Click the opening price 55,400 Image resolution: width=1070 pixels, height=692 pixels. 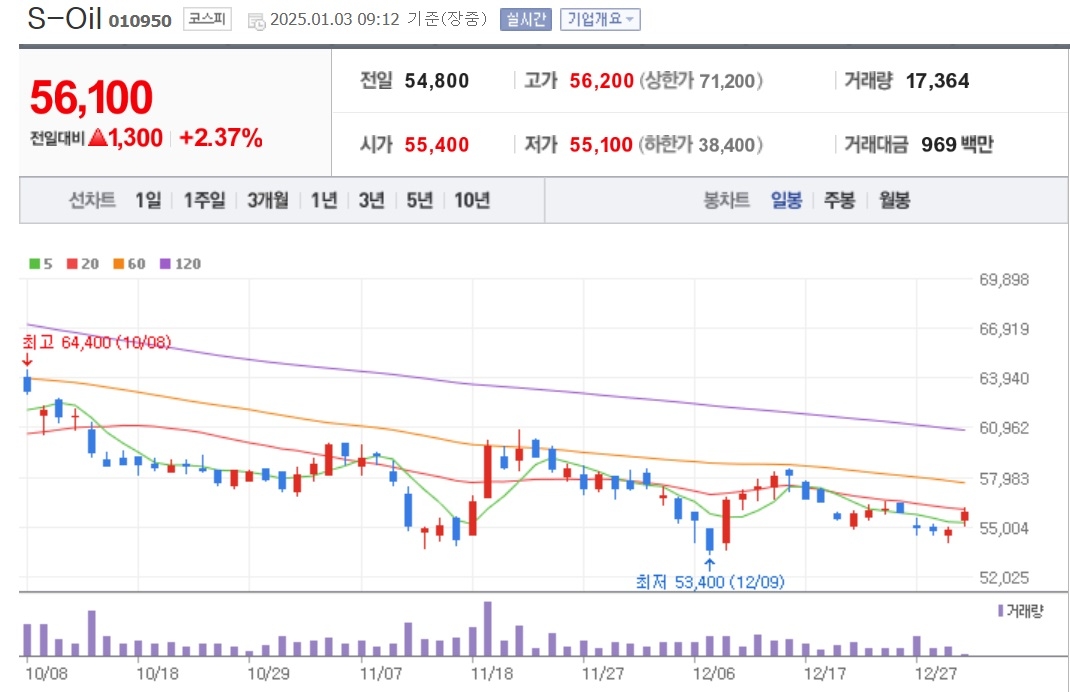(437, 145)
